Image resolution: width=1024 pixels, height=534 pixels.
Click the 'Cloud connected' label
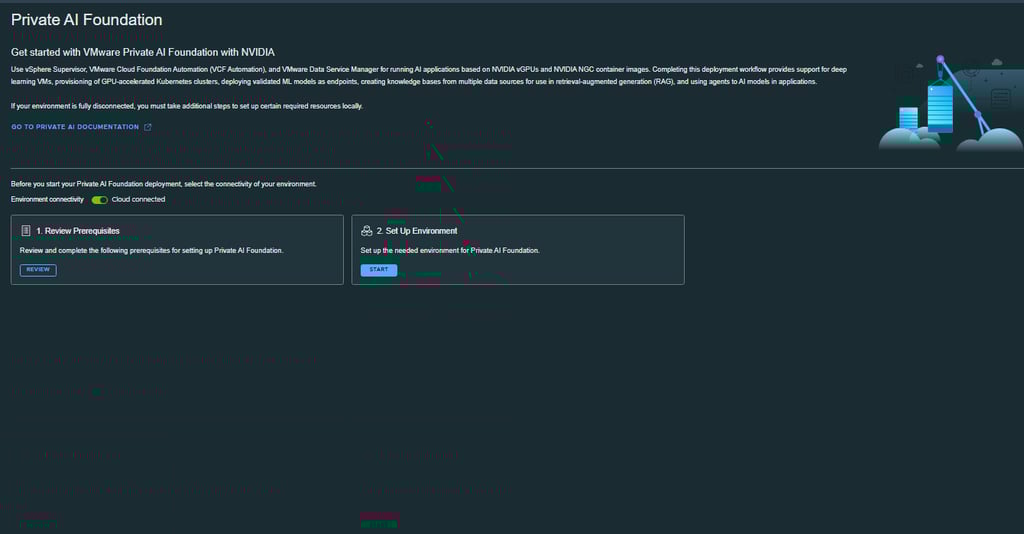pyautogui.click(x=138, y=200)
